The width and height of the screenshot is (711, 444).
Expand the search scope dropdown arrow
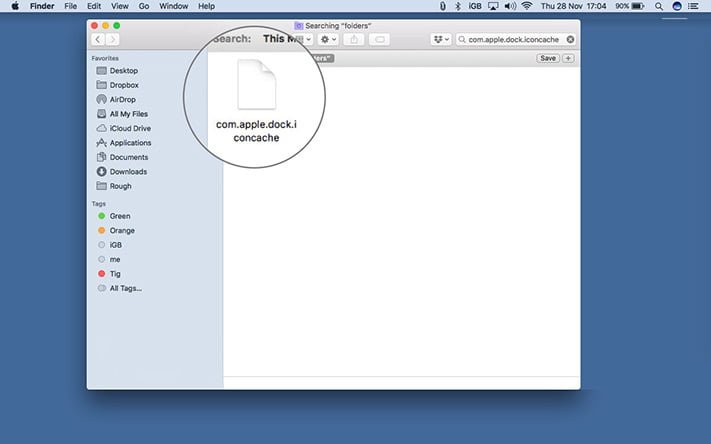308,39
